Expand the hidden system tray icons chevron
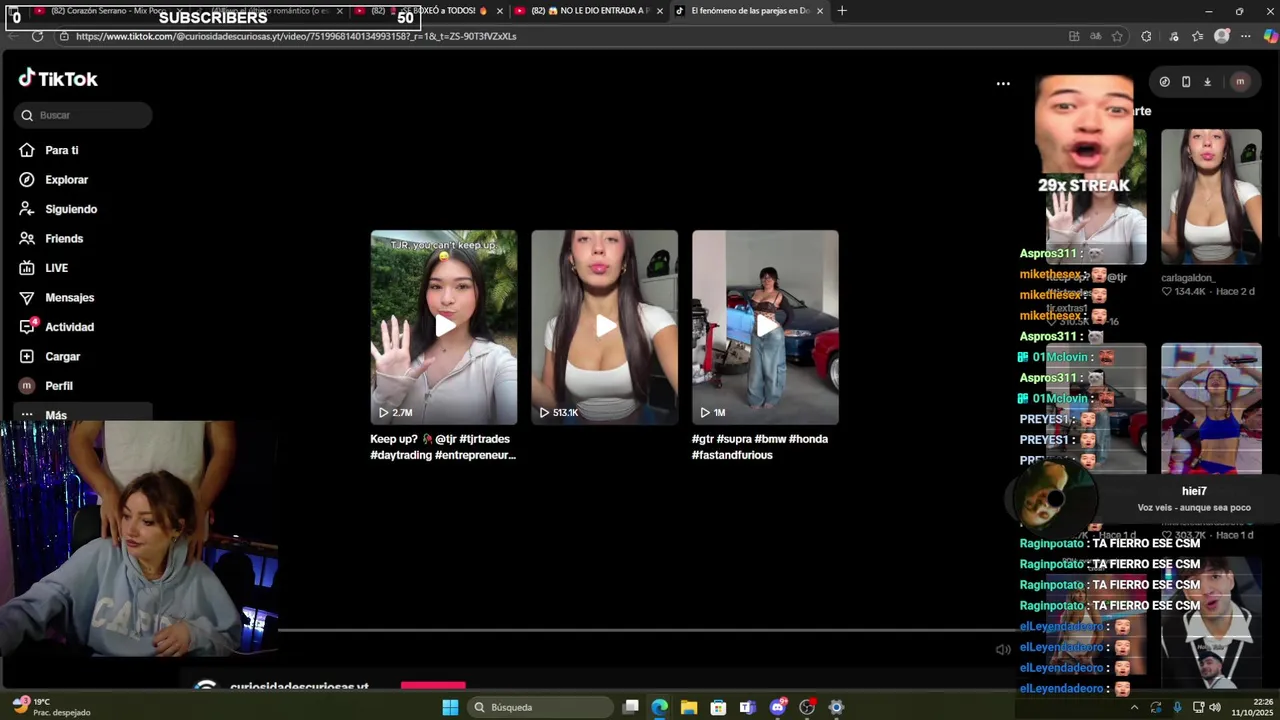This screenshot has height=720, width=1280. tap(1134, 707)
